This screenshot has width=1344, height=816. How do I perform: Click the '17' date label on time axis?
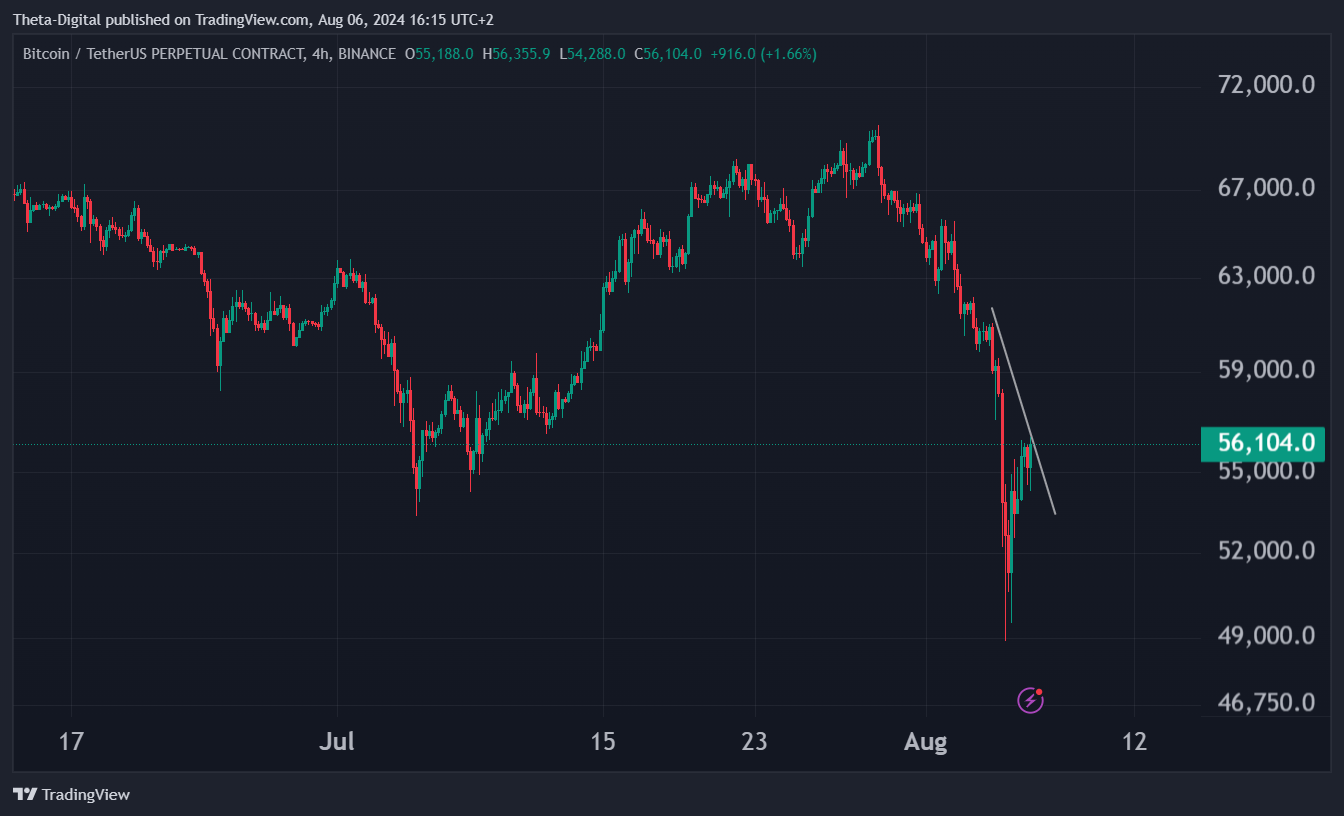[x=70, y=742]
